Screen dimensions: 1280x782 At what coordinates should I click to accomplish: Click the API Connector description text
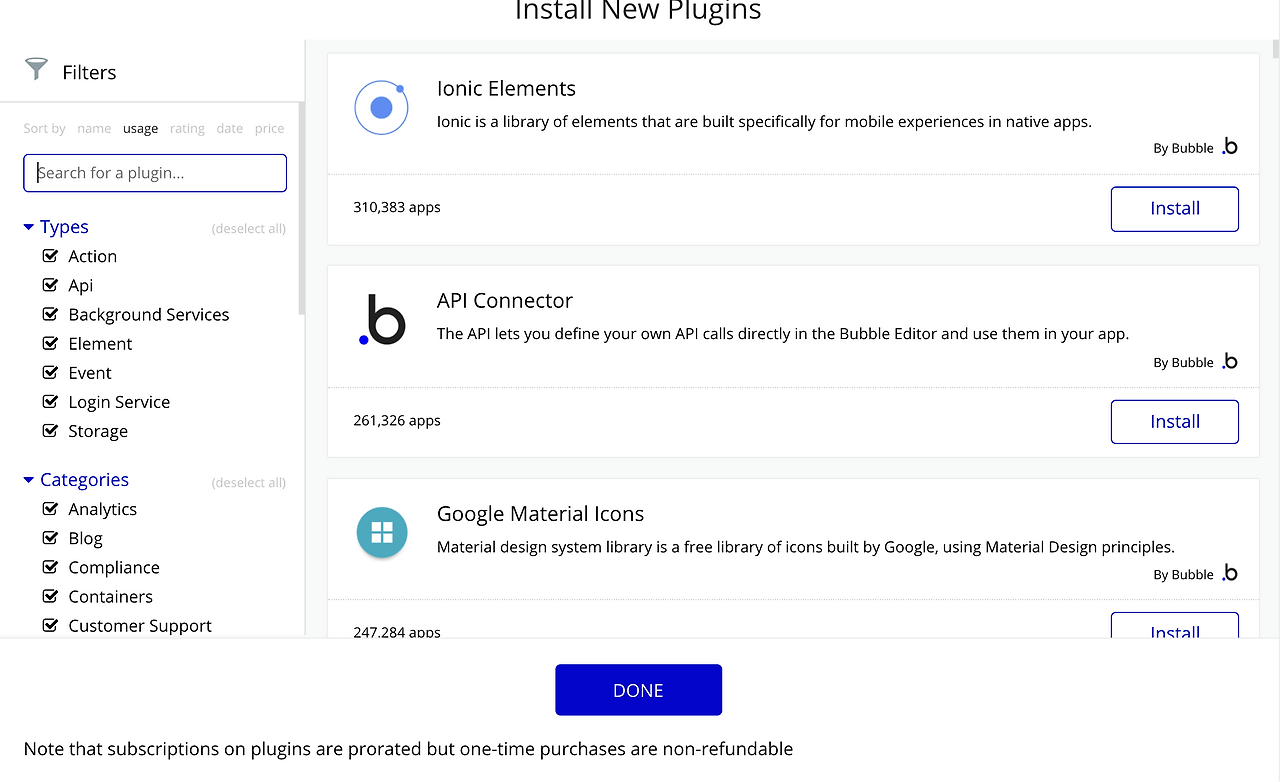tap(783, 333)
